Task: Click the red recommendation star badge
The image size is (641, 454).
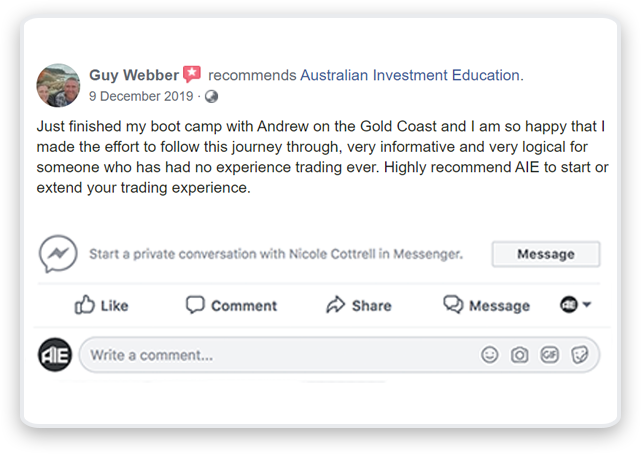Action: (192, 74)
